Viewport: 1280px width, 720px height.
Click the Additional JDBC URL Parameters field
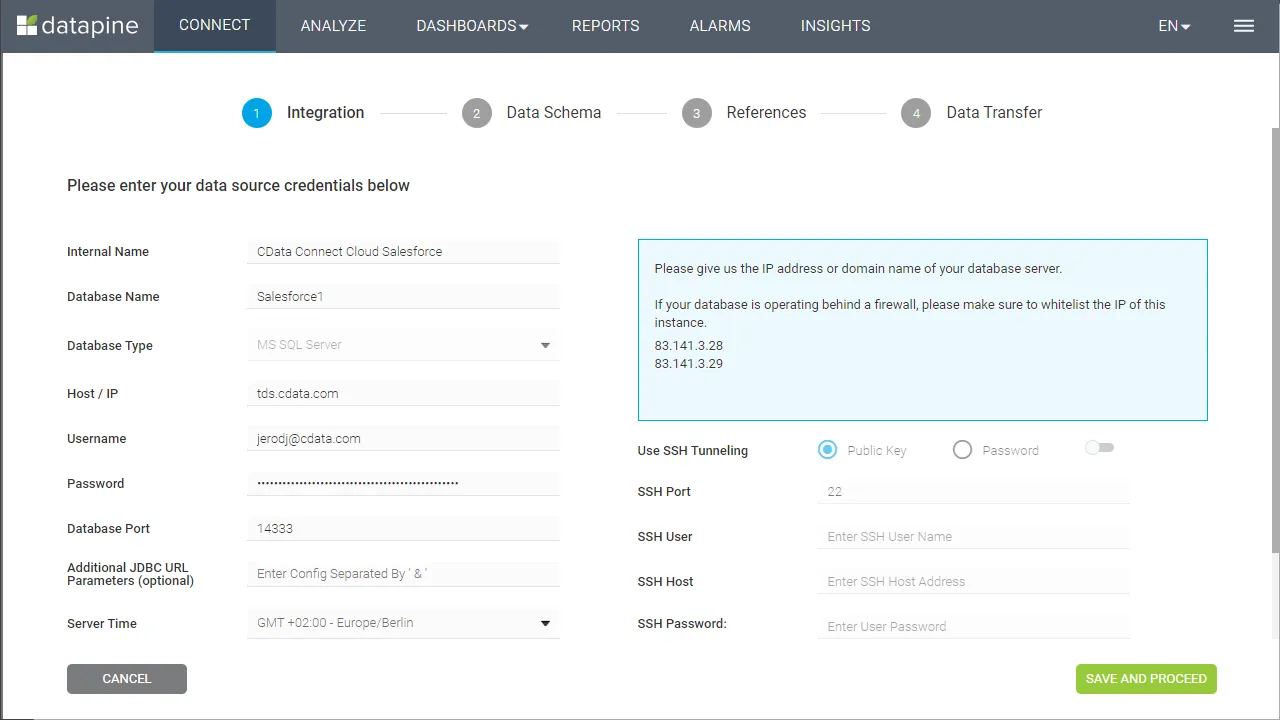(x=402, y=573)
